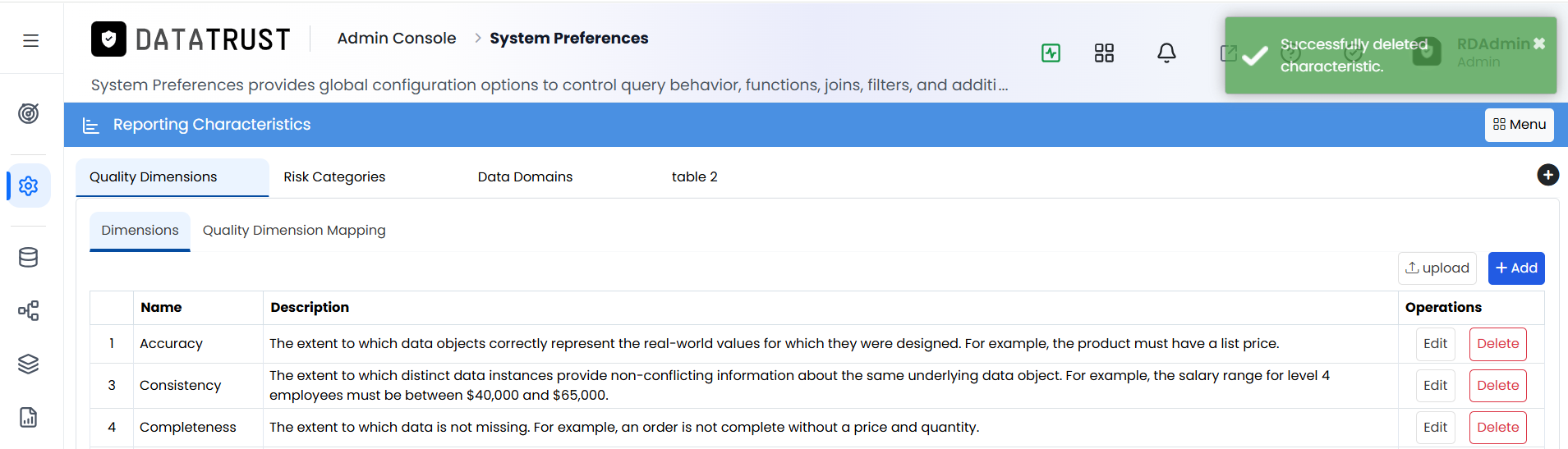Switch to table 2 tab
The width and height of the screenshot is (1568, 449).
[695, 177]
